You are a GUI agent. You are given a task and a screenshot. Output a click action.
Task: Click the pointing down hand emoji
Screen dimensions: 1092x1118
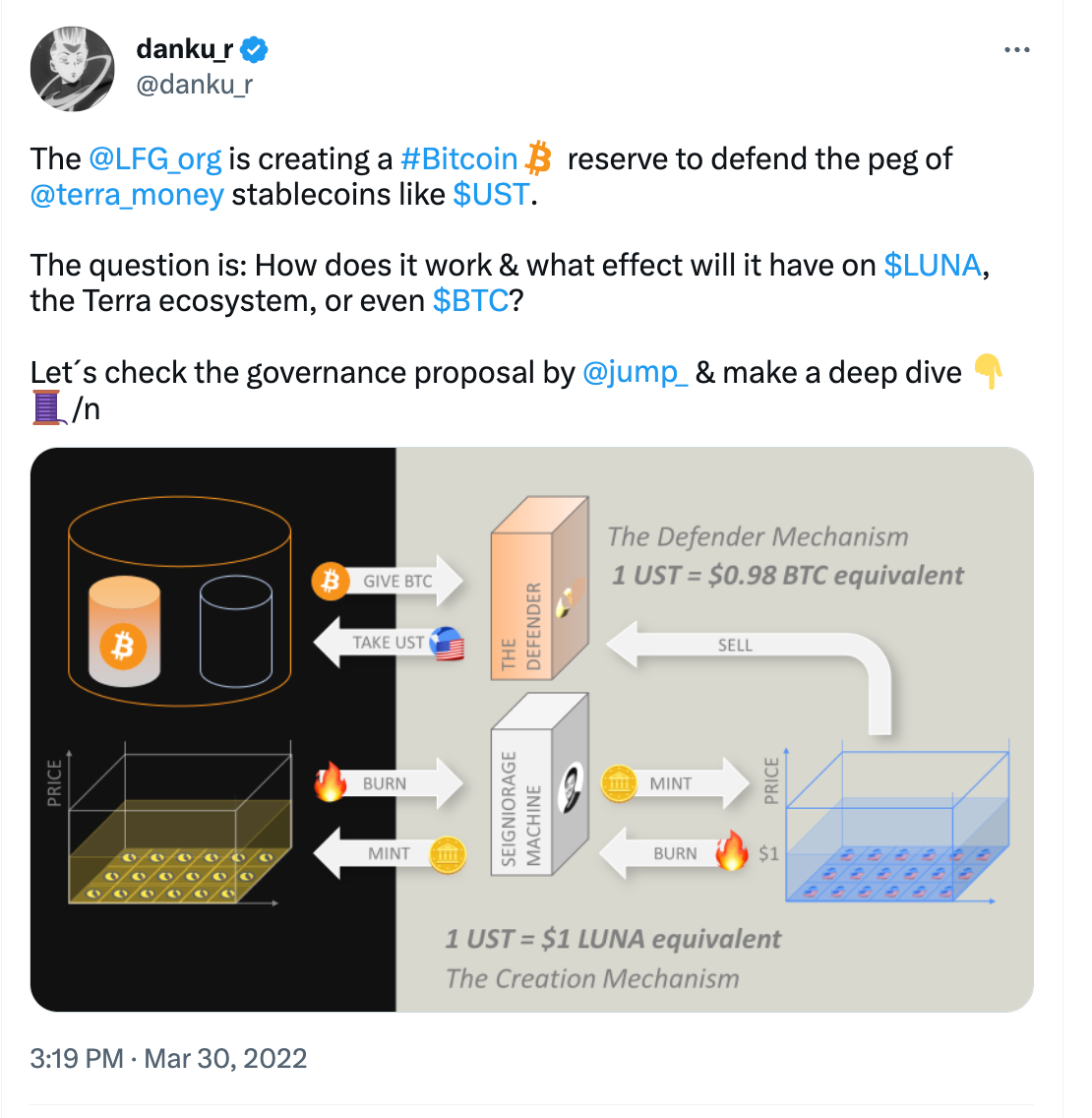point(988,373)
